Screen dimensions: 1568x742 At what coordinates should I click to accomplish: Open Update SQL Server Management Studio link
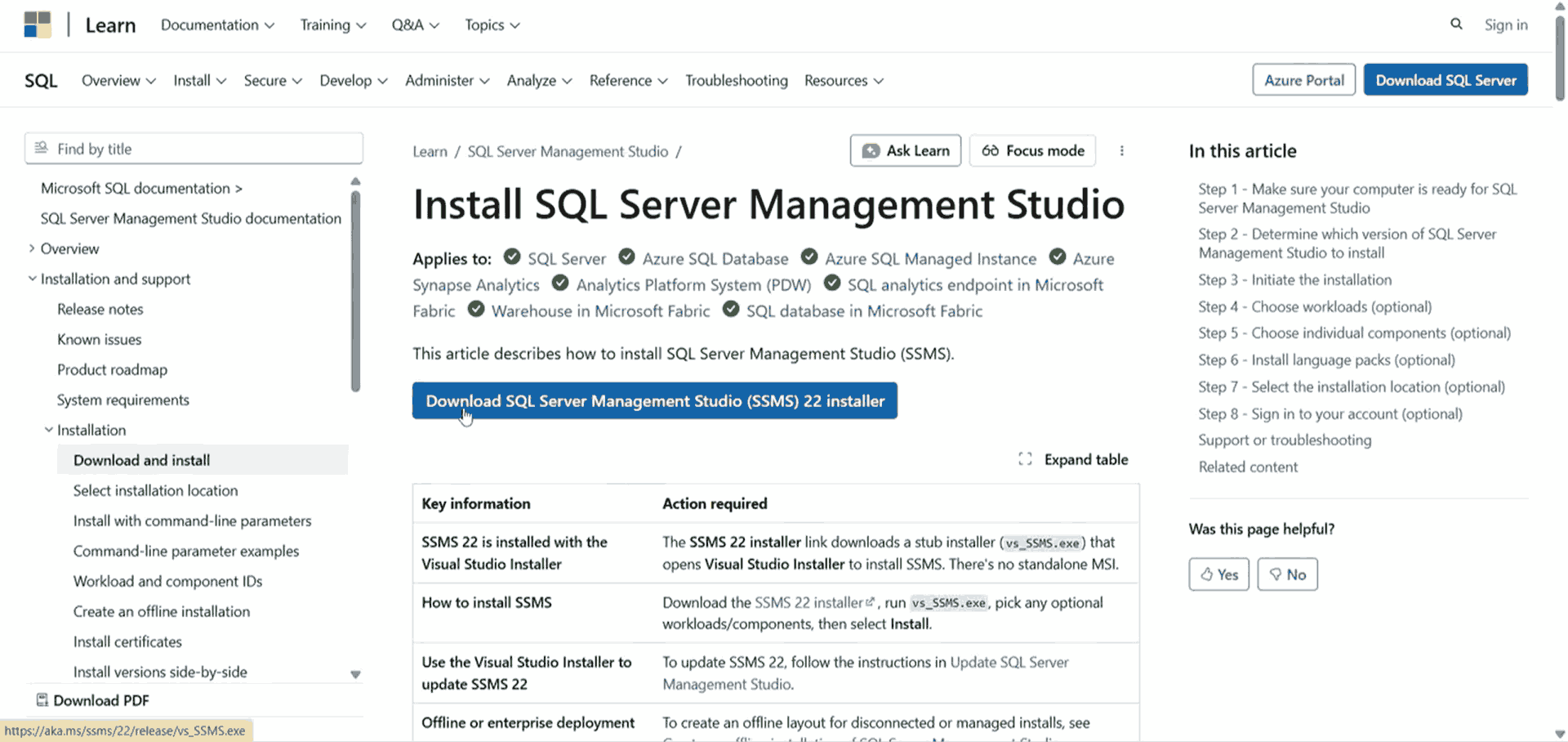coord(866,673)
